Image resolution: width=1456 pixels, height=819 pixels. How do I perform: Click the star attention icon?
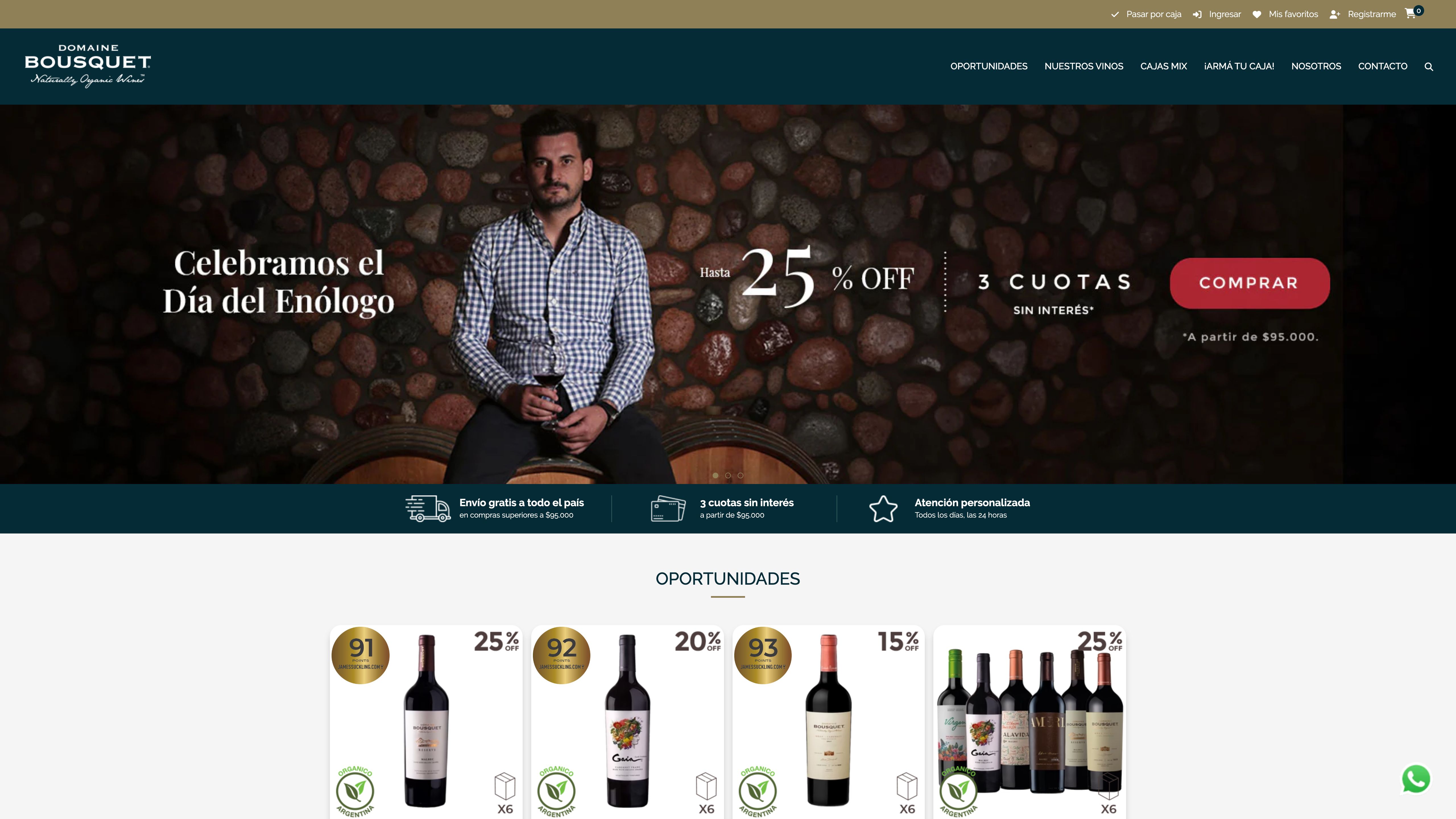pos(883,509)
